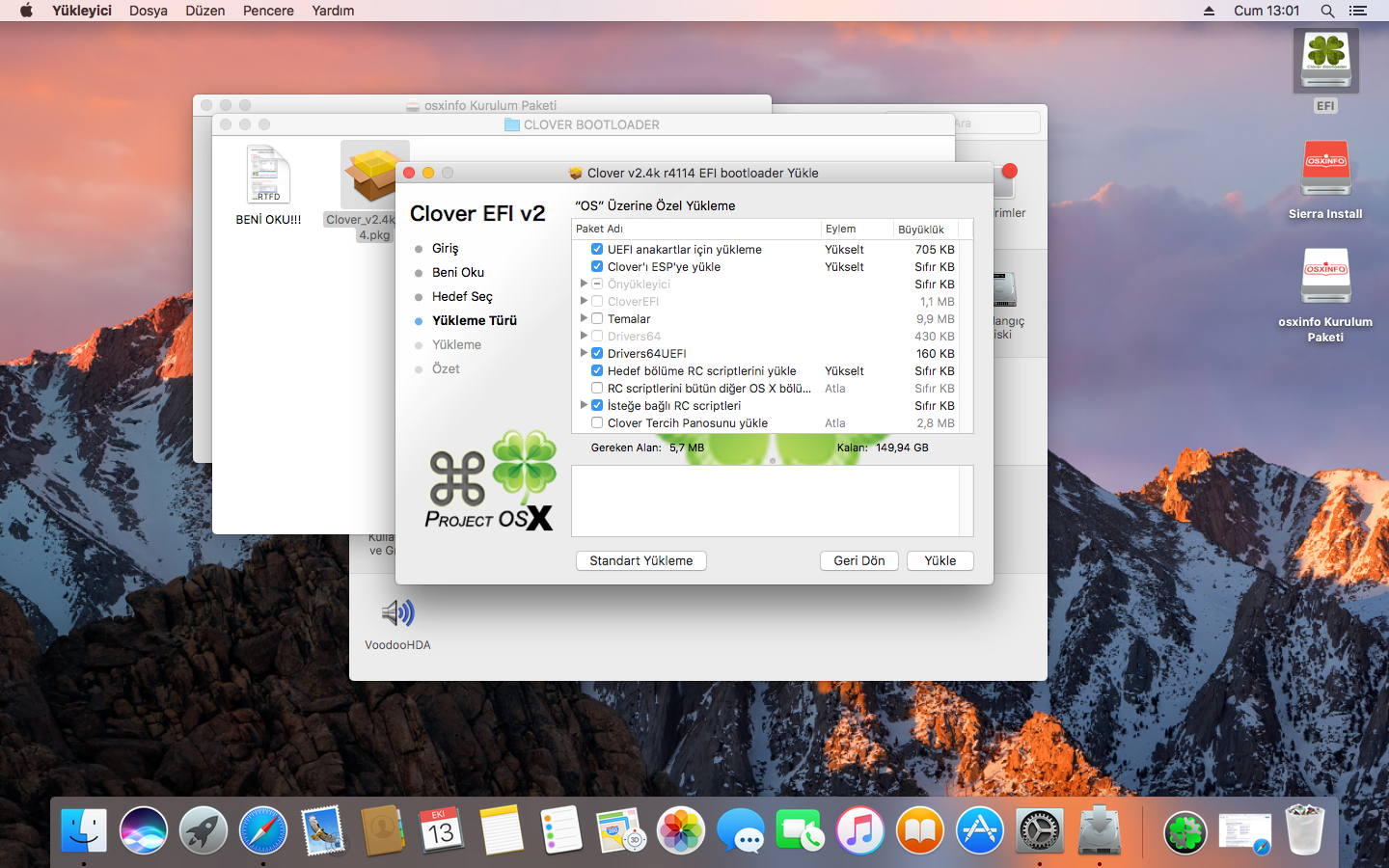Open Spotlight search in the menu bar
The height and width of the screenshot is (868, 1389).
coord(1327,11)
